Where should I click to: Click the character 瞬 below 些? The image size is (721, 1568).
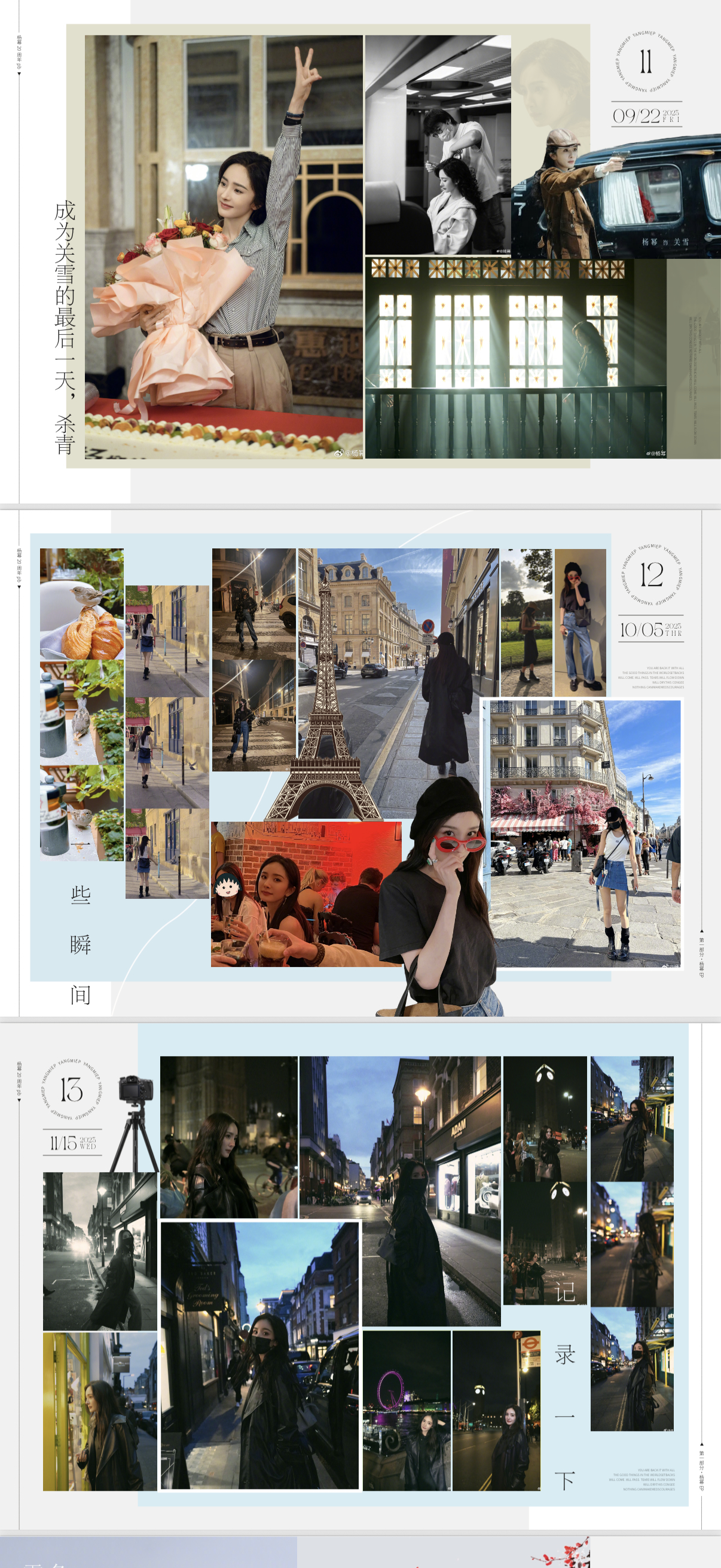click(80, 945)
